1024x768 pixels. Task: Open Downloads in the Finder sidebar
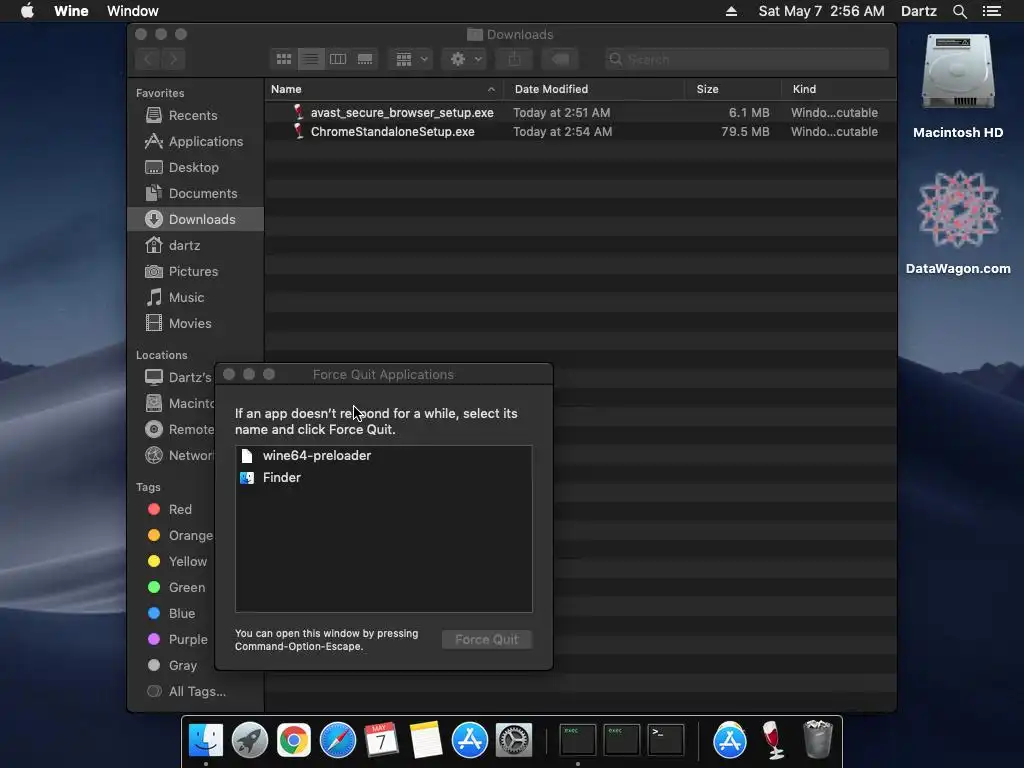(x=196, y=219)
